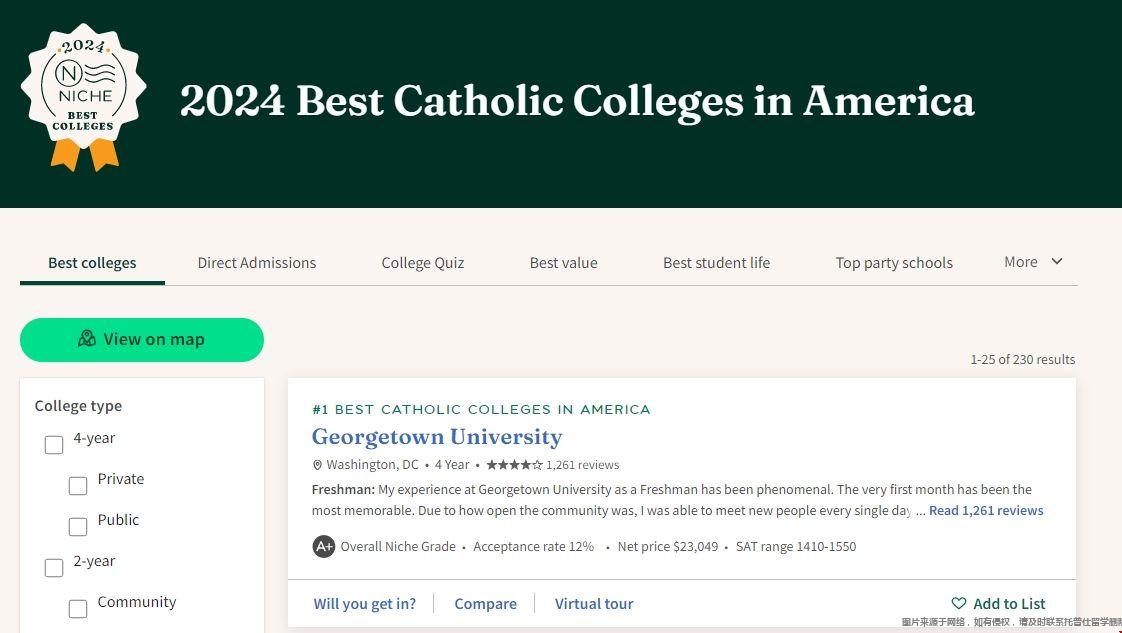
Task: Click the 1-25 of 230 results text
Action: pyautogui.click(x=1023, y=360)
